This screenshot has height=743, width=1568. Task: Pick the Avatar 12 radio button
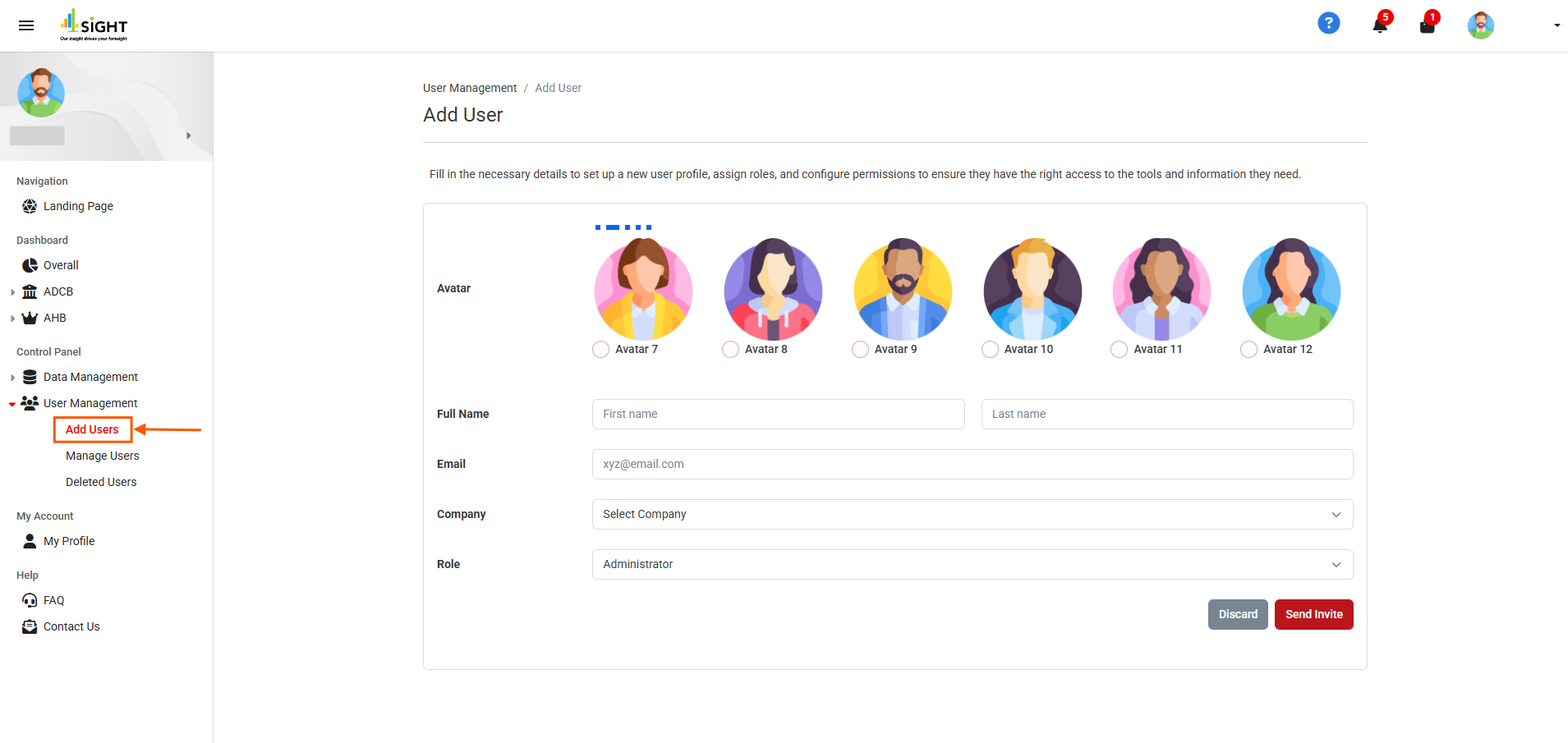1248,350
